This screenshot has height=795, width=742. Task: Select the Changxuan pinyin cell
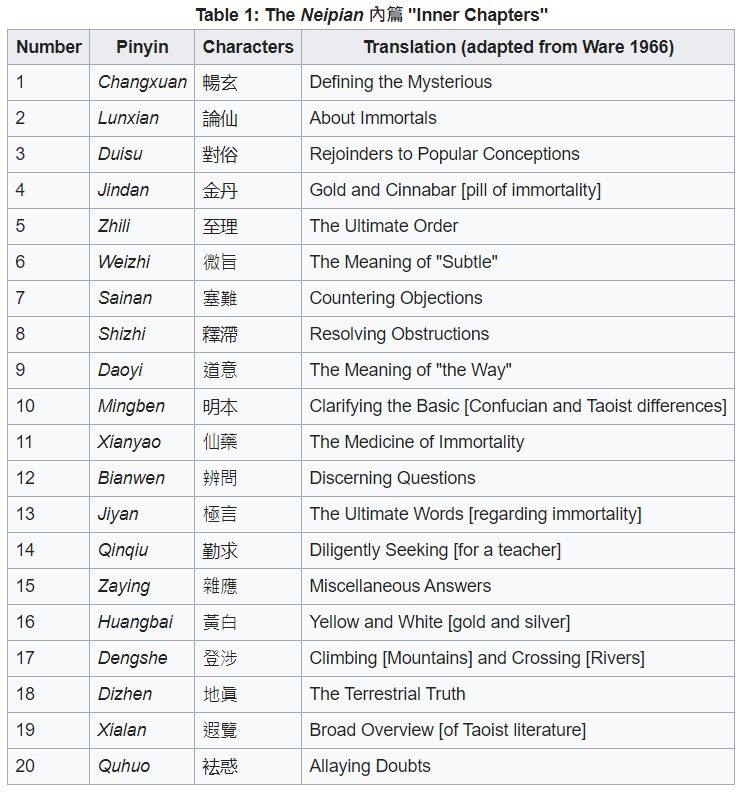click(142, 82)
